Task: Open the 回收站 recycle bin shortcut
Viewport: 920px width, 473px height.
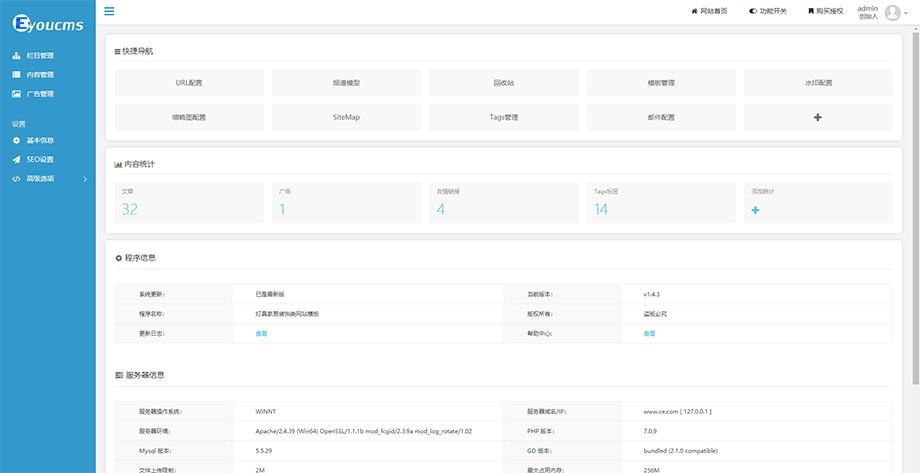Action: click(x=503, y=83)
